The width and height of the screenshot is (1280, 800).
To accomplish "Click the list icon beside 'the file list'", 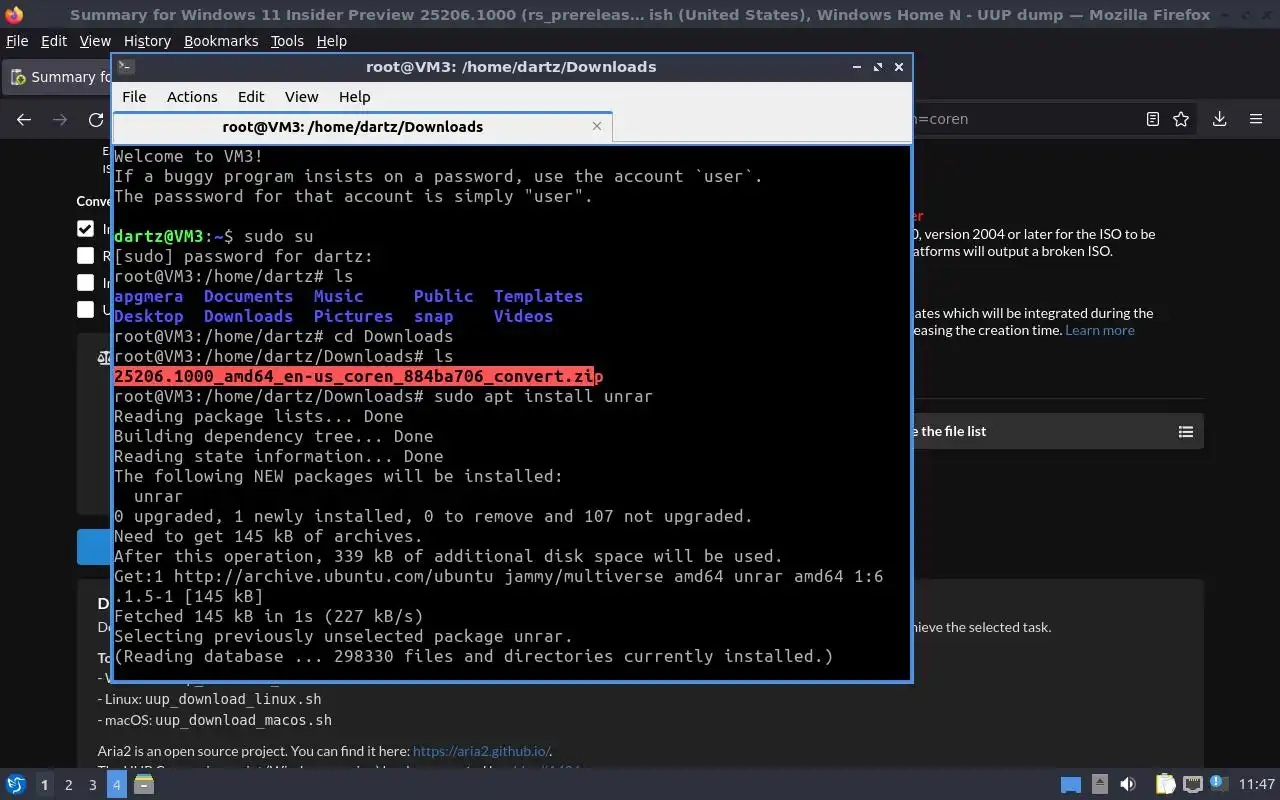I will point(1186,432).
